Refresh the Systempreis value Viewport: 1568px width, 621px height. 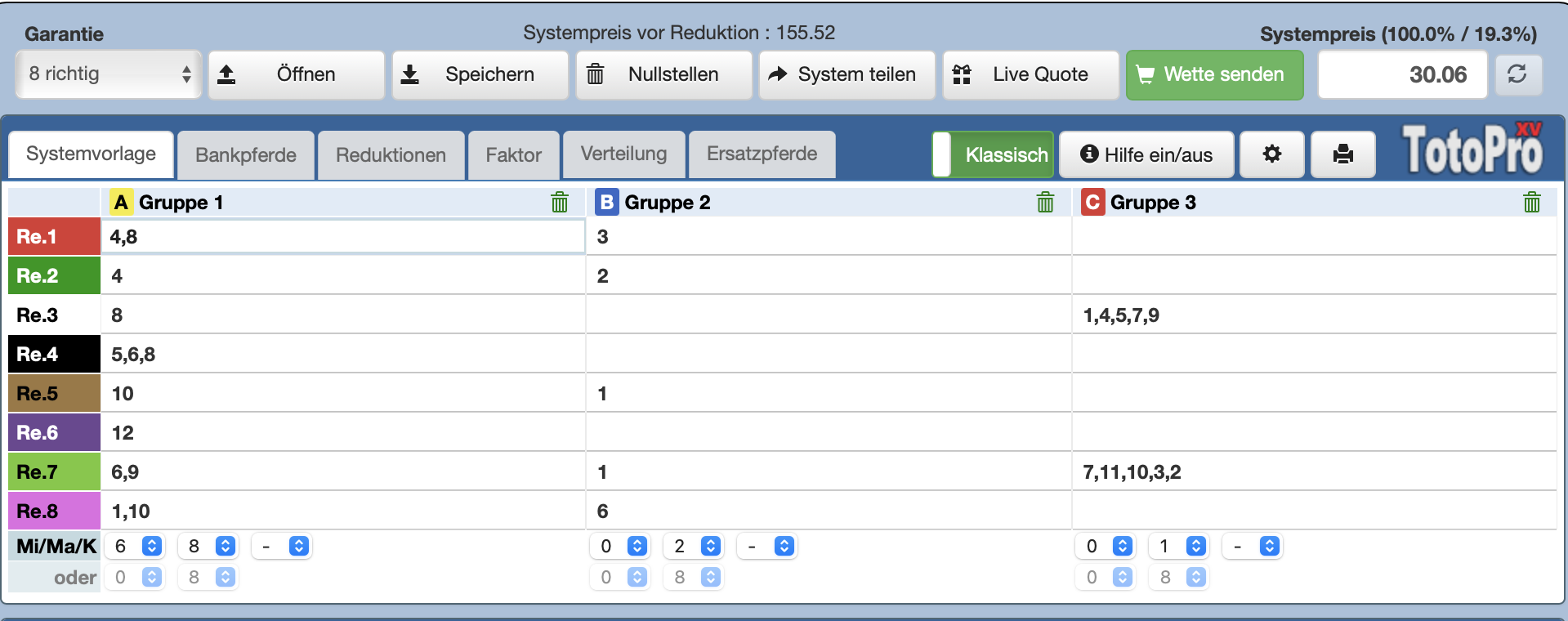(1518, 74)
